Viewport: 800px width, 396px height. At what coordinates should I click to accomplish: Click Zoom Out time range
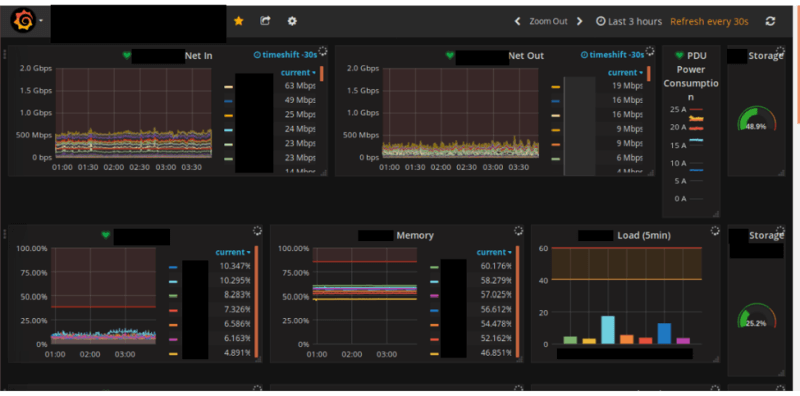pyautogui.click(x=548, y=21)
